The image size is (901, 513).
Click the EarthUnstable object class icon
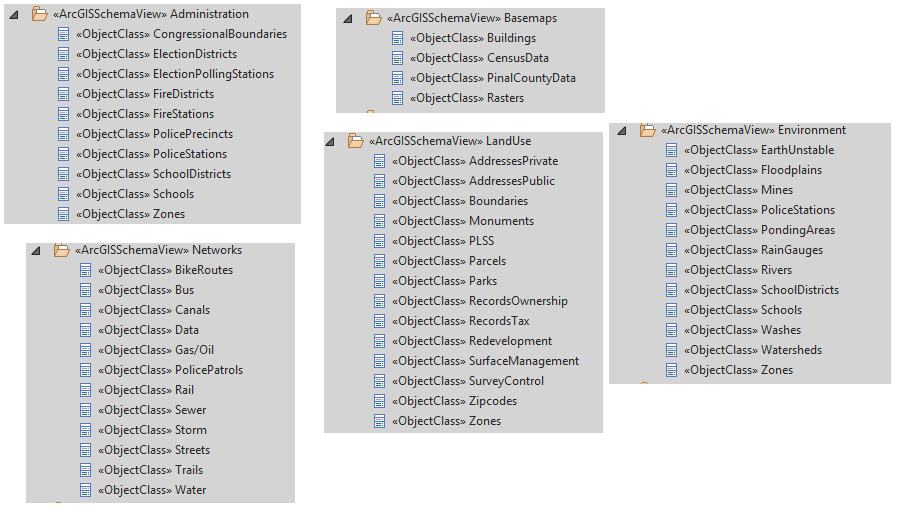672,151
